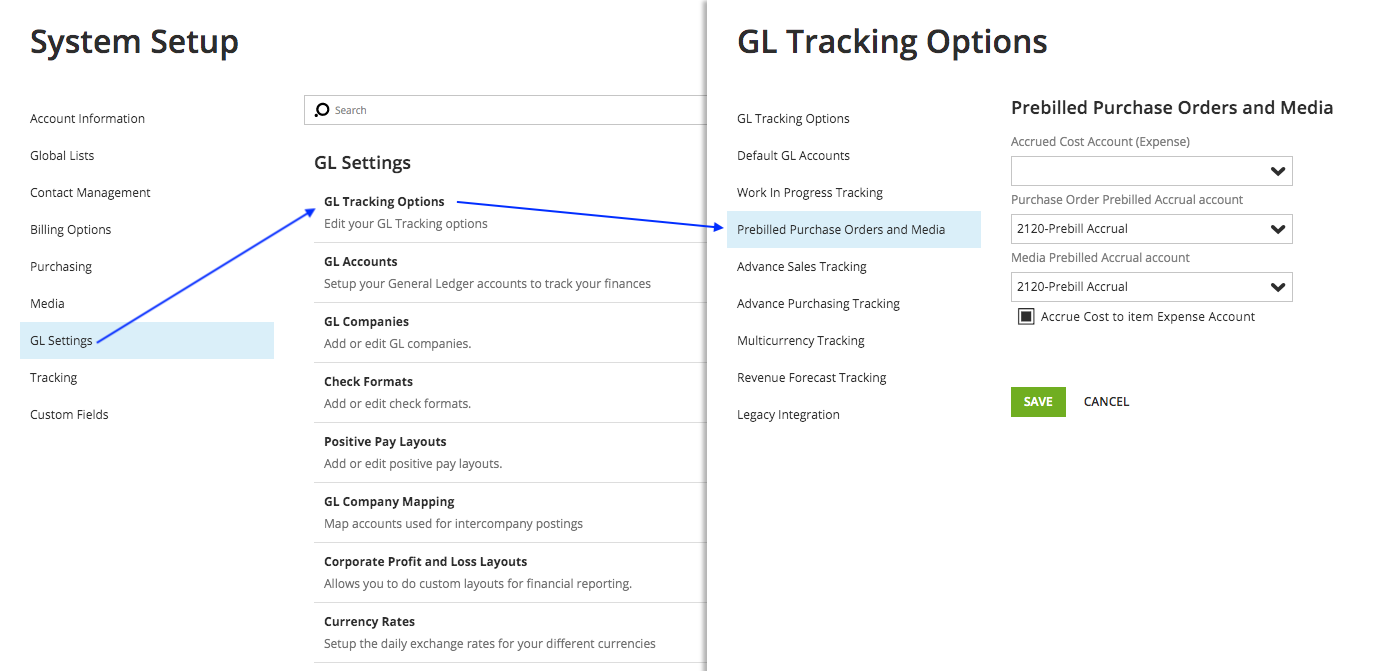This screenshot has height=671, width=1393.
Task: Toggle Accrue Cost to item Expense Account checkbox
Action: point(1026,317)
